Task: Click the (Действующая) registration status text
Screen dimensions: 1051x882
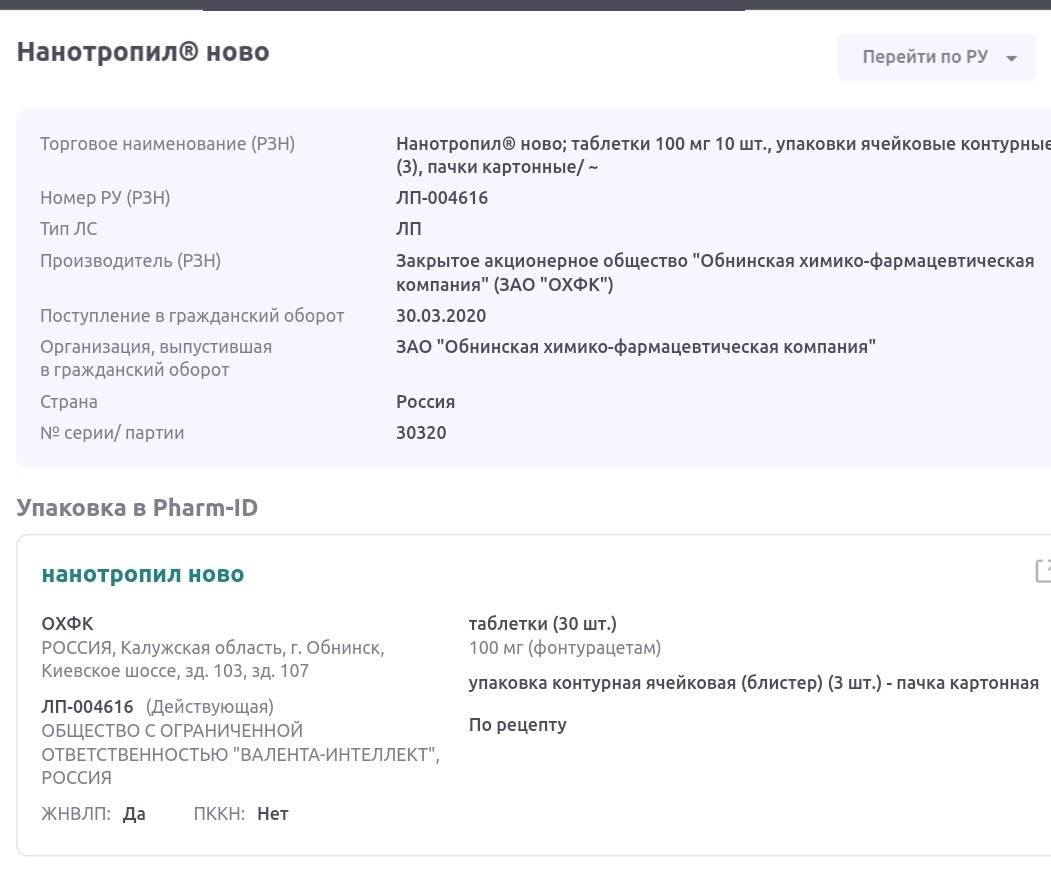Action: point(210,707)
